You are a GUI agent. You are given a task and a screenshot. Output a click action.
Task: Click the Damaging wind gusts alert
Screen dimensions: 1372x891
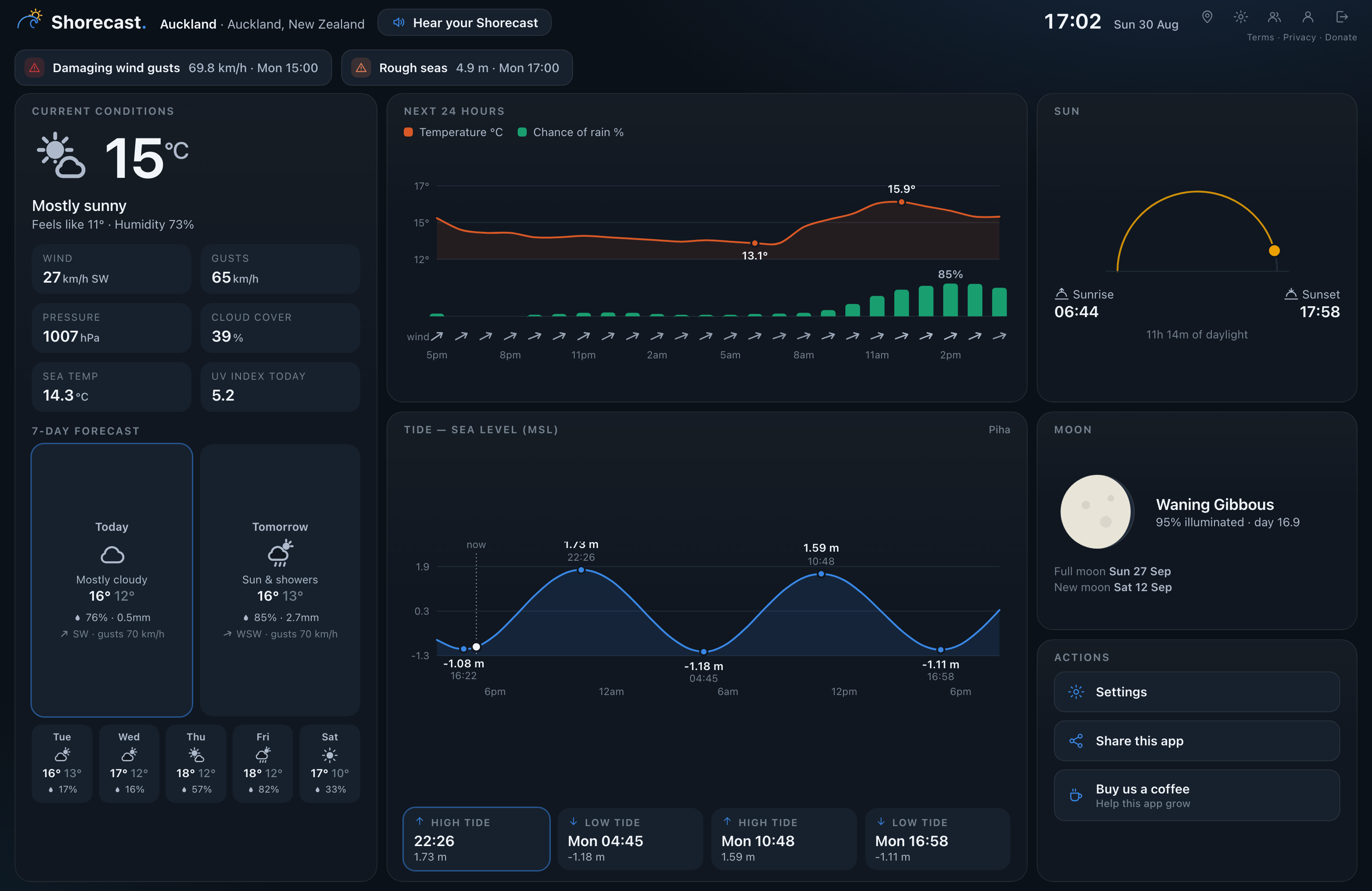point(173,68)
